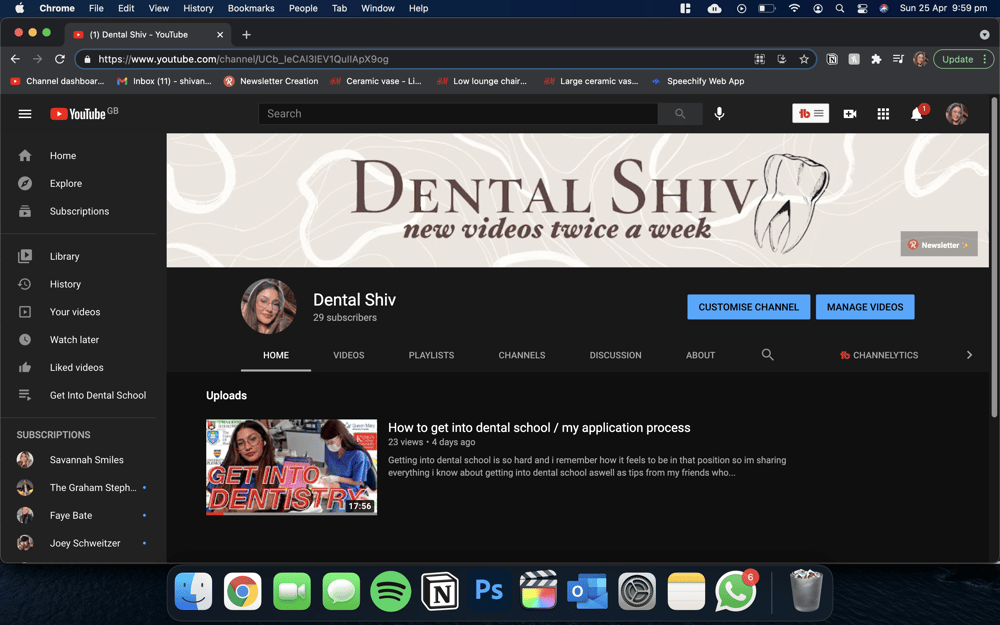
Task: Open the History menu in menu bar
Action: coord(198,8)
